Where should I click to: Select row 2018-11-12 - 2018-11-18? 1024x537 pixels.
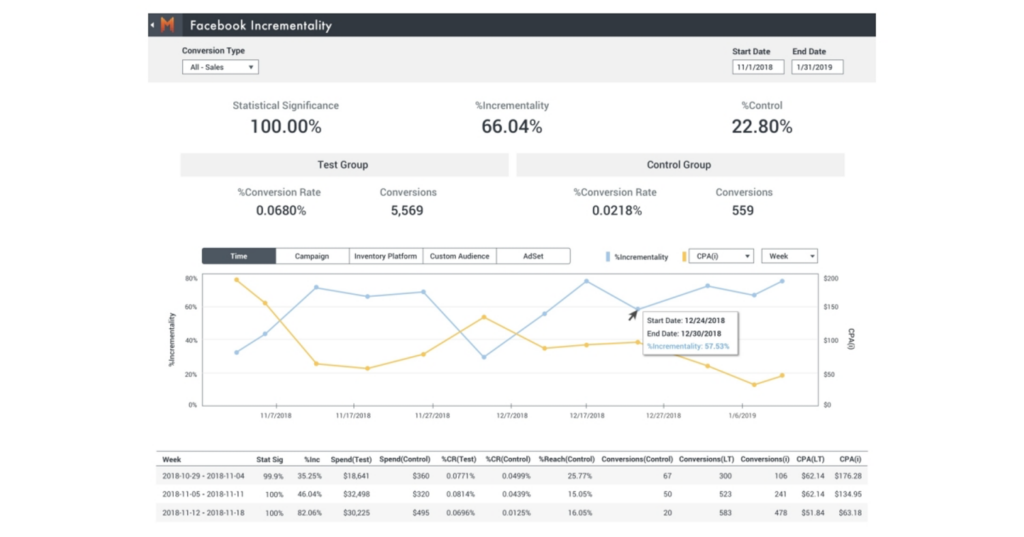click(x=512, y=512)
